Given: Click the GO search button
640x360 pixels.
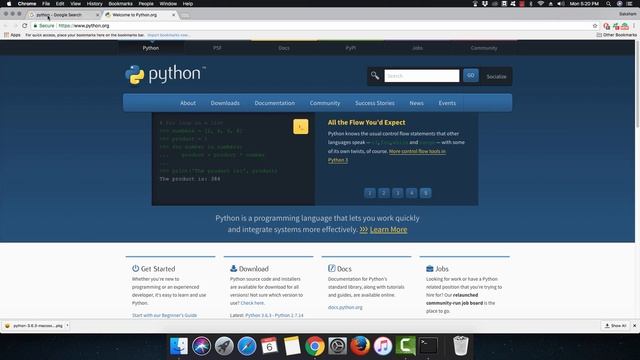Looking at the screenshot, I should pyautogui.click(x=471, y=75).
